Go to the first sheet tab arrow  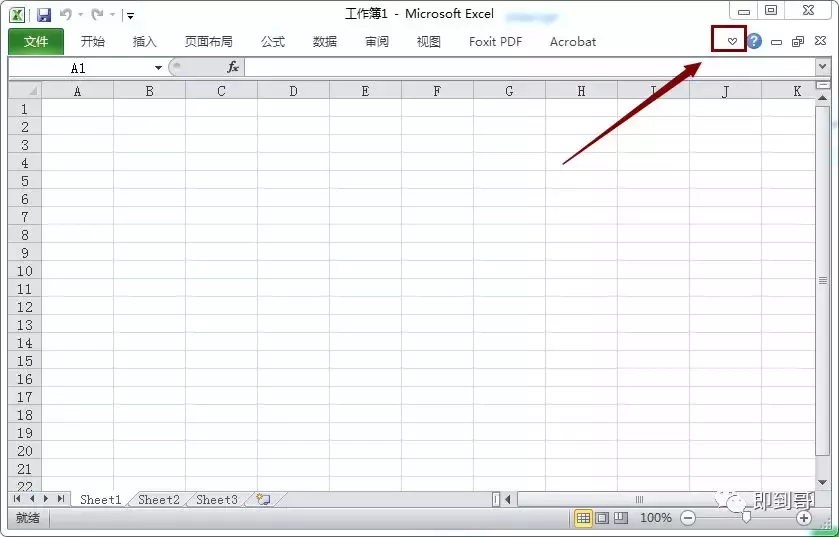[17, 498]
